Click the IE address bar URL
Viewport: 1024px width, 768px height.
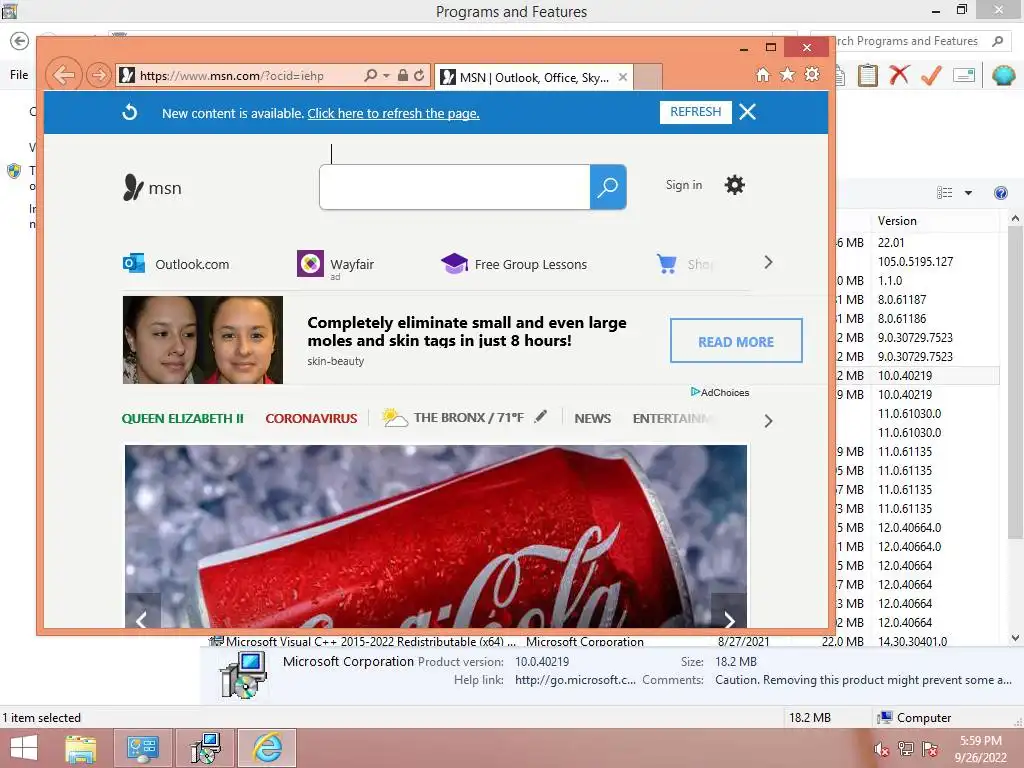pyautogui.click(x=232, y=76)
